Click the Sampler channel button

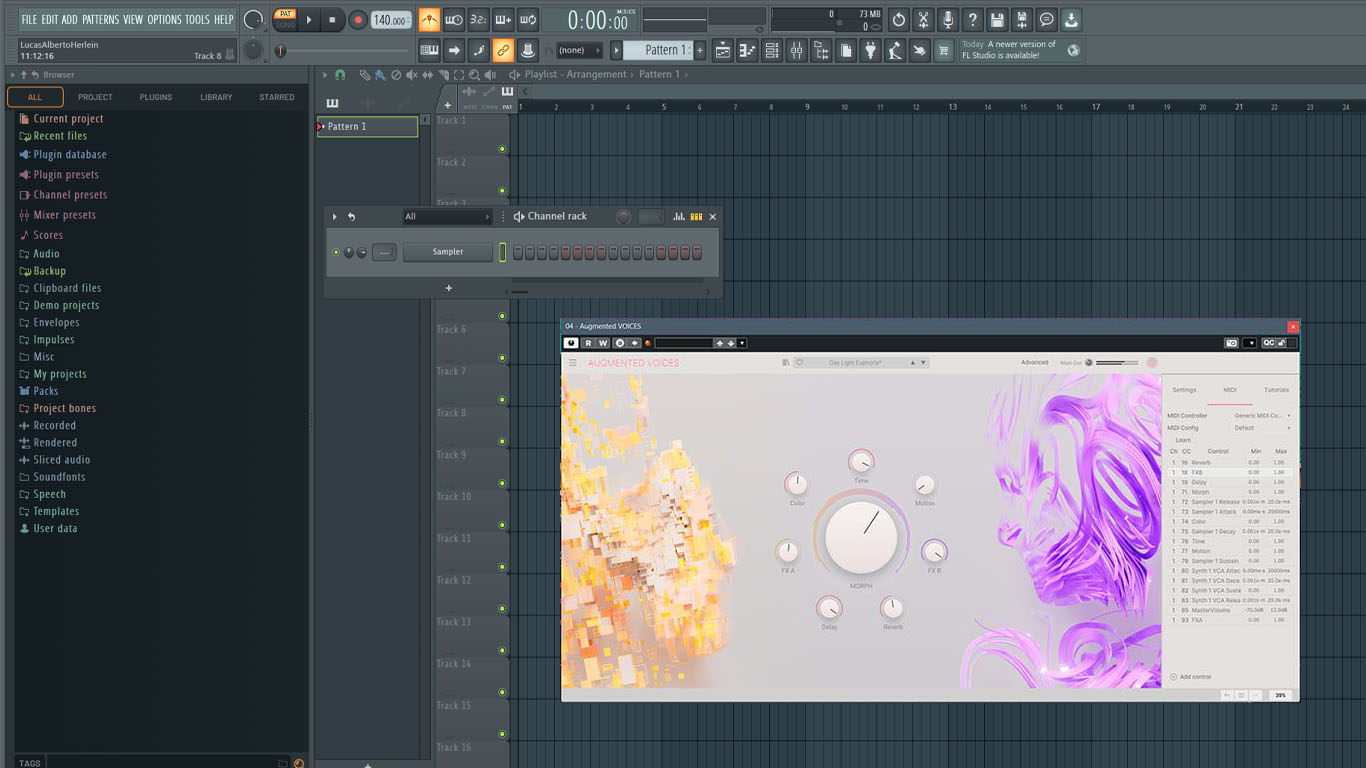[x=448, y=252]
